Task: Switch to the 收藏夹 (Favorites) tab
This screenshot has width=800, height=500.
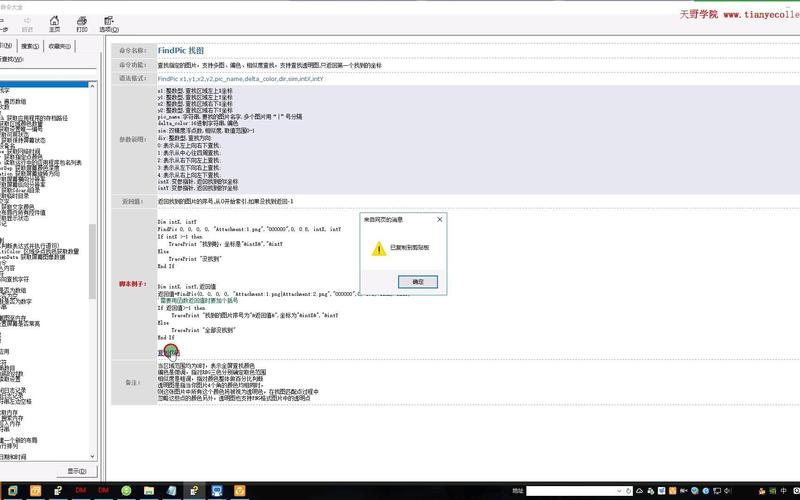Action: pyautogui.click(x=59, y=46)
